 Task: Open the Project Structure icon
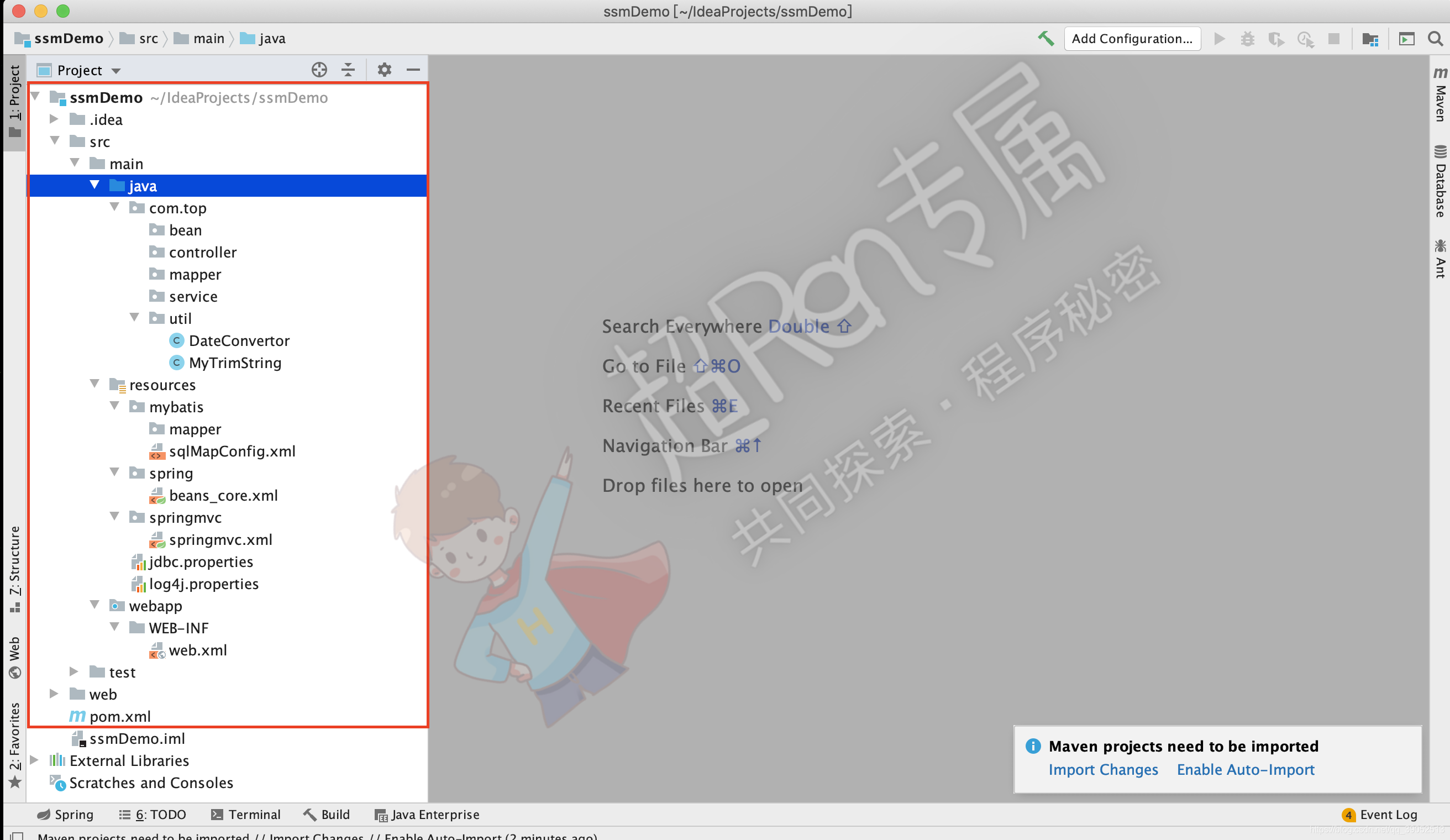click(1370, 39)
